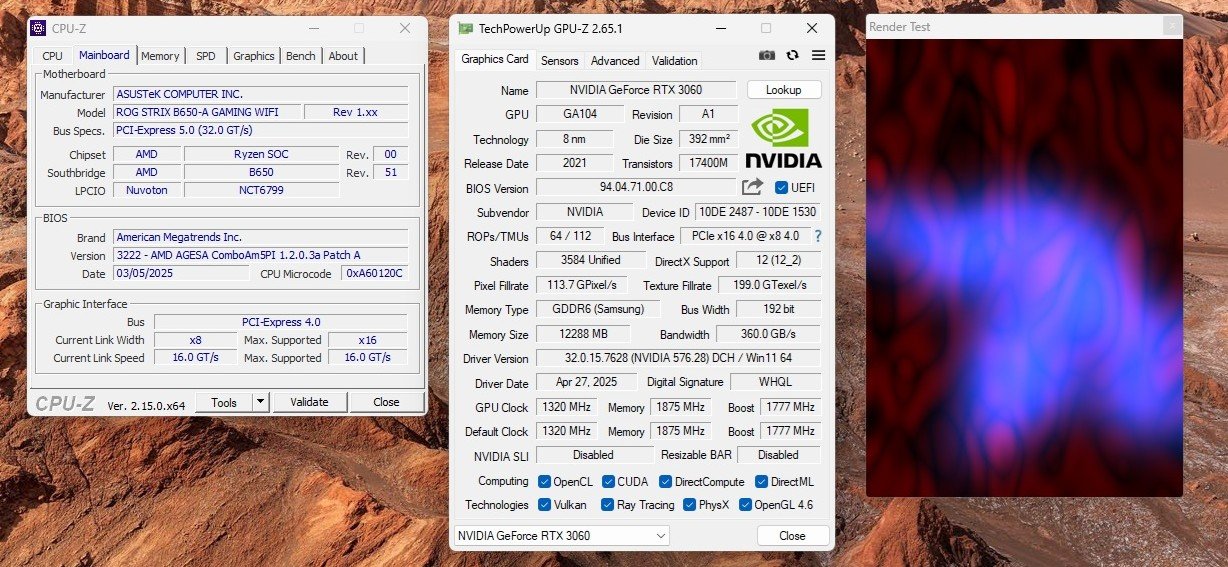The width and height of the screenshot is (1228, 567).
Task: Click the GPU-Z refresh icon
Action: pyautogui.click(x=793, y=56)
